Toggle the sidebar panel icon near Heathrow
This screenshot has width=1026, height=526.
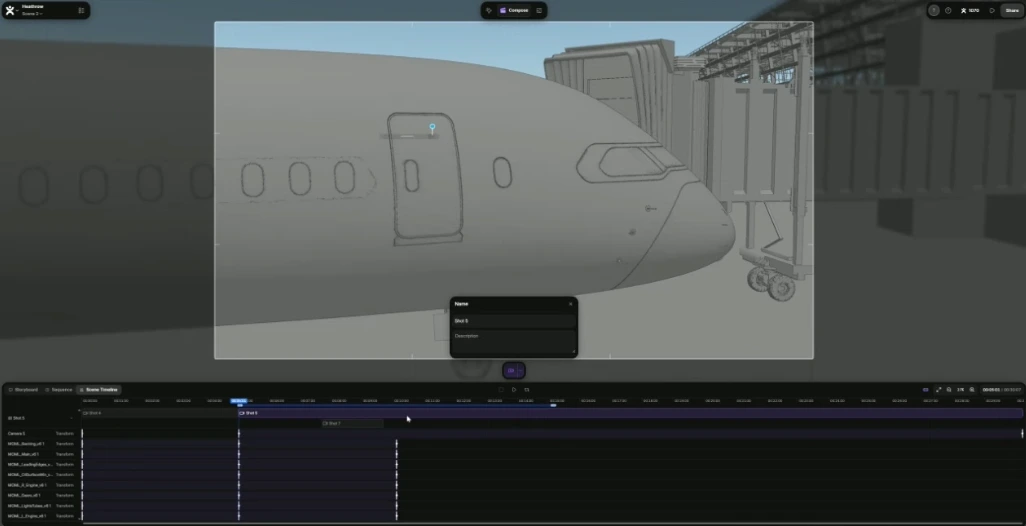[81, 10]
